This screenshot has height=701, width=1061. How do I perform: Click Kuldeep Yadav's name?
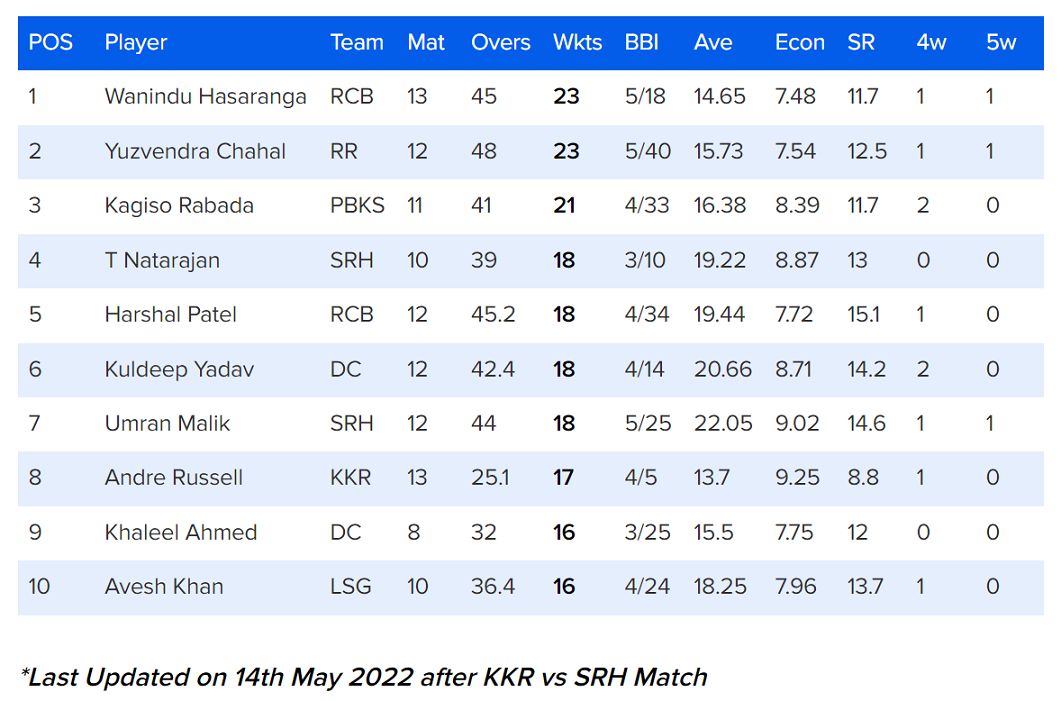(179, 369)
